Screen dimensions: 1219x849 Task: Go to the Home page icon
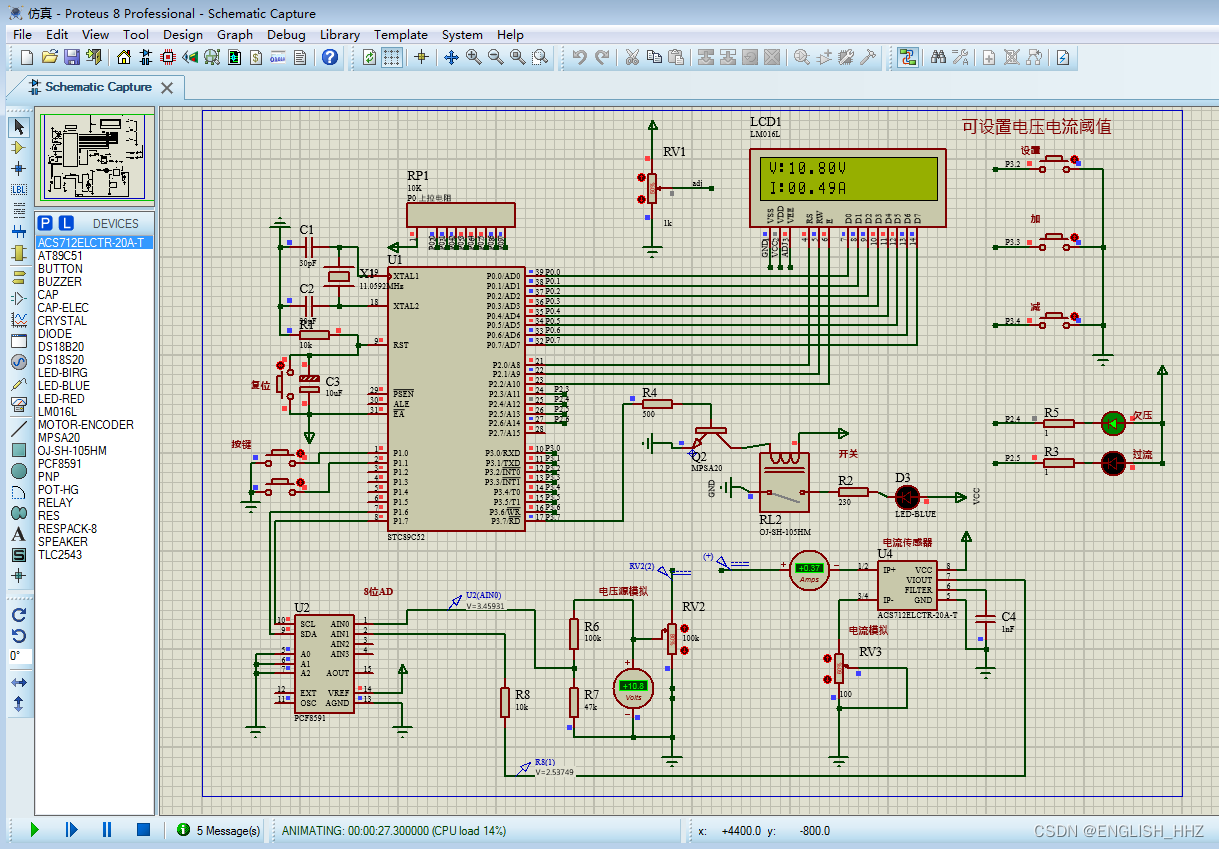click(123, 57)
